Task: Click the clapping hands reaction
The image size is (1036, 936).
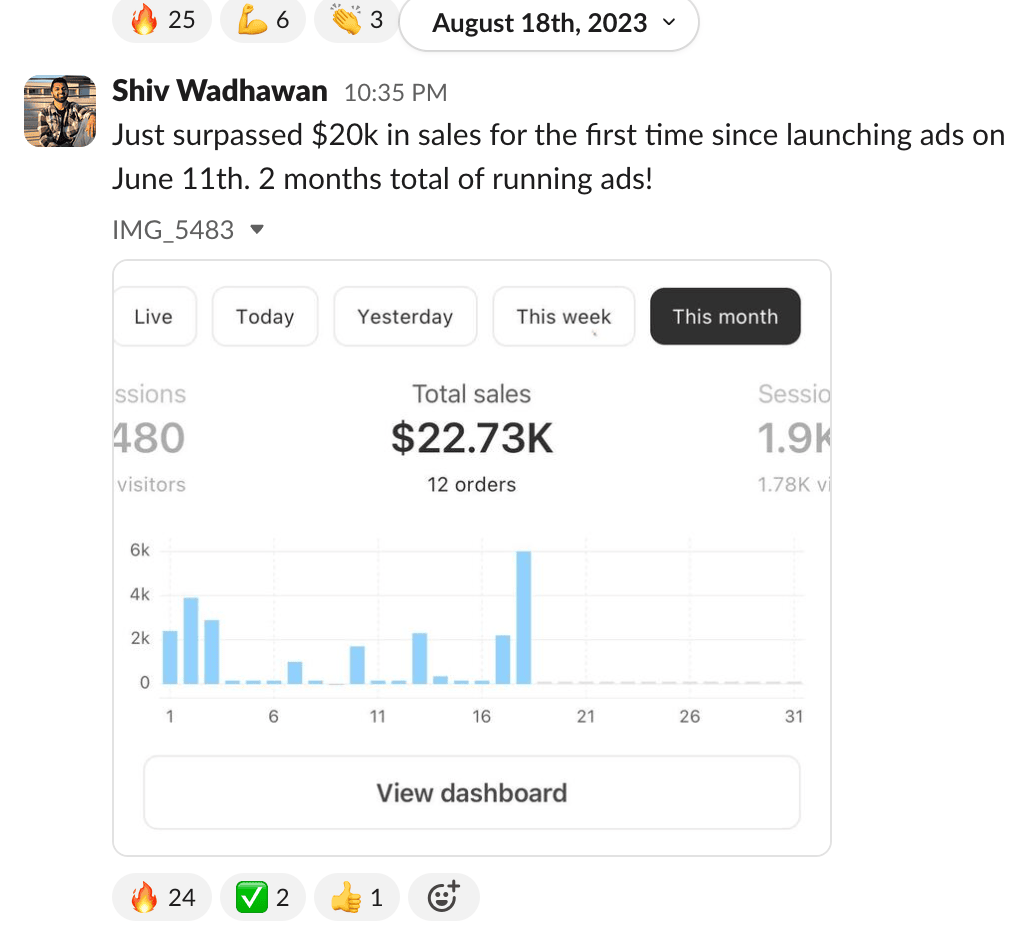Action: pyautogui.click(x=357, y=19)
